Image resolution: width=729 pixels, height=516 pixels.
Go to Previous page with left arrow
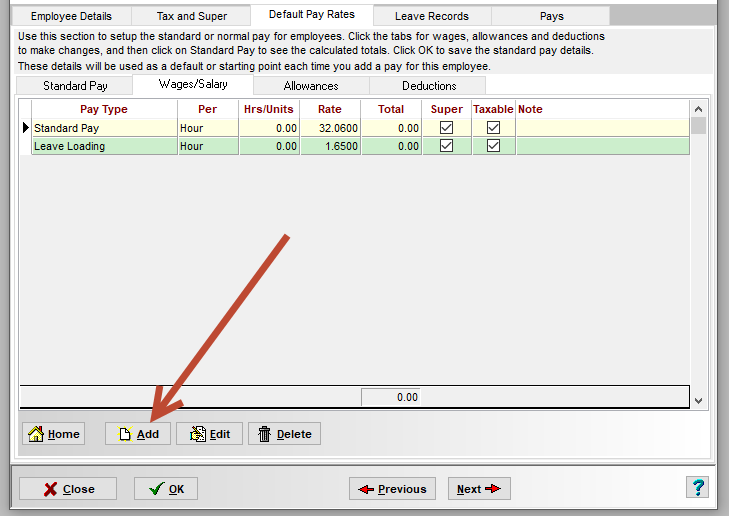click(392, 489)
